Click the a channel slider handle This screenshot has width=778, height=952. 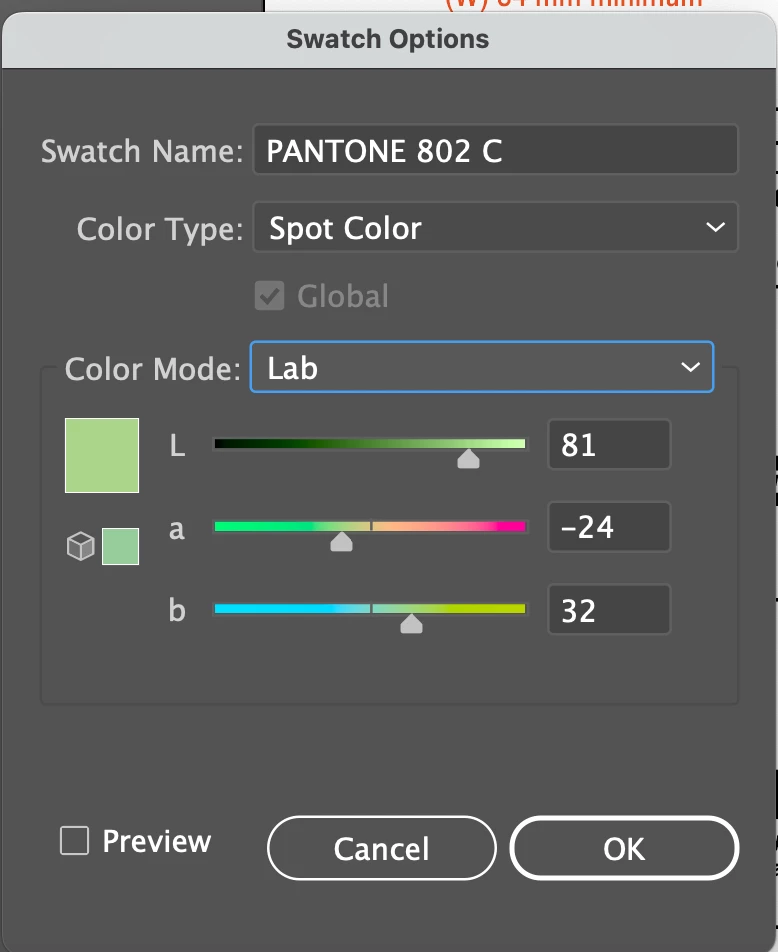pyautogui.click(x=341, y=542)
